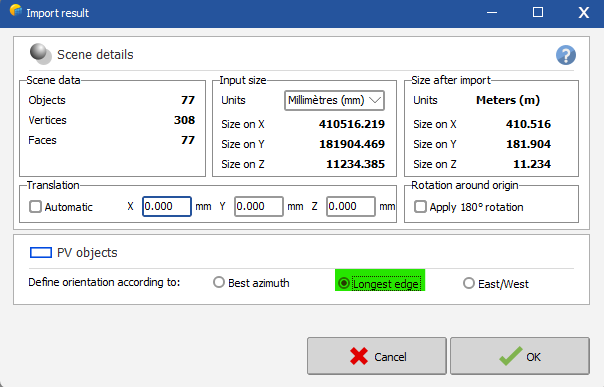Viewport: 604px width, 387px height.
Task: Enable Automatic translation checkbox
Action: pyautogui.click(x=35, y=207)
